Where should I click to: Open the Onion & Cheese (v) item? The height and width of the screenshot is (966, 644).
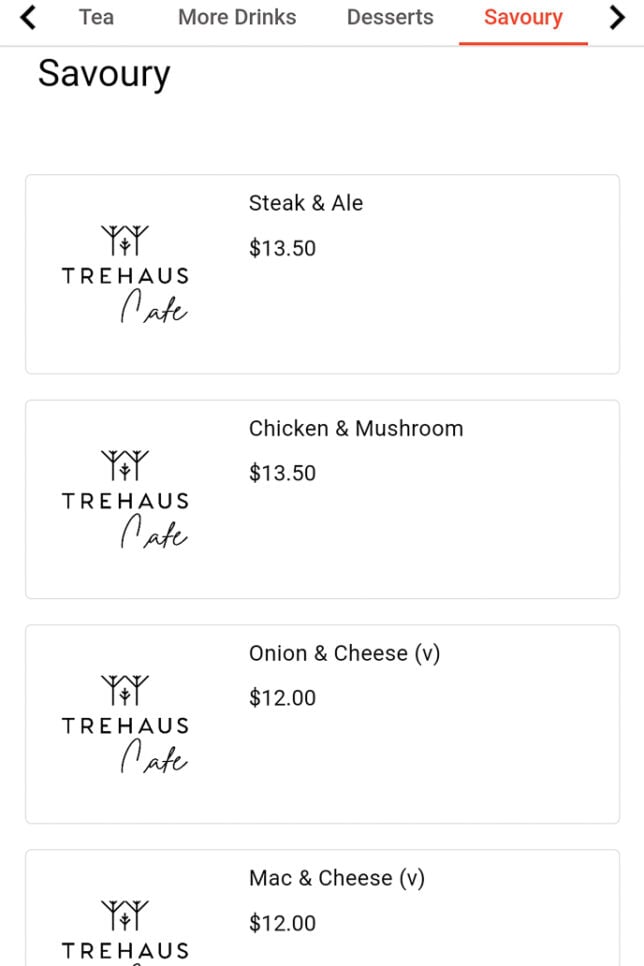tap(346, 653)
